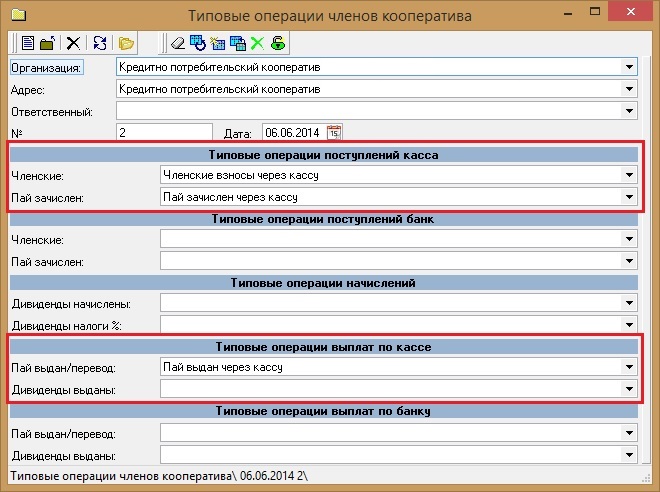Click header Типовые операции выплат по банку

323,411
